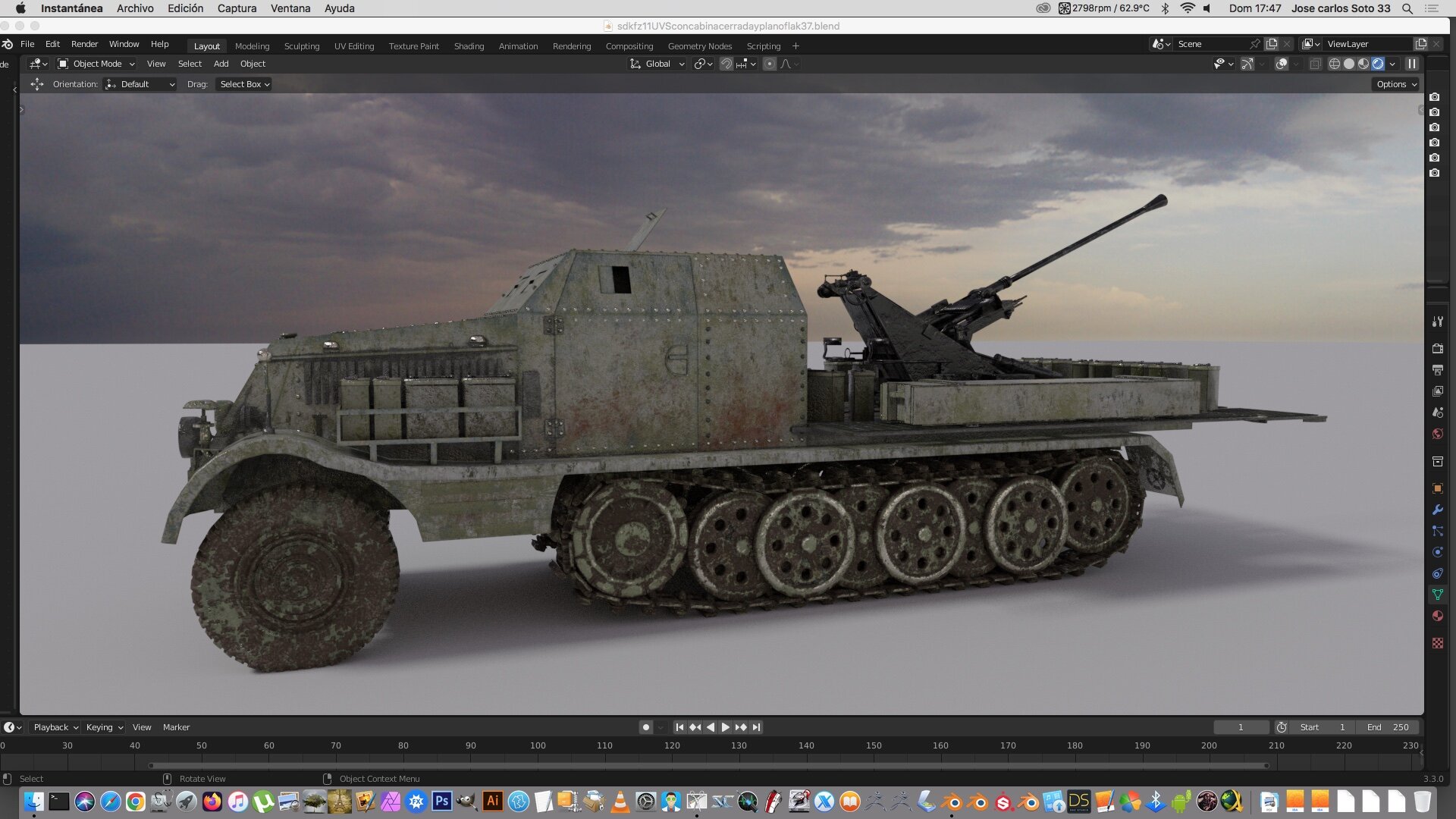Expand the Options dropdown
This screenshot has width=1456, height=819.
click(1396, 84)
